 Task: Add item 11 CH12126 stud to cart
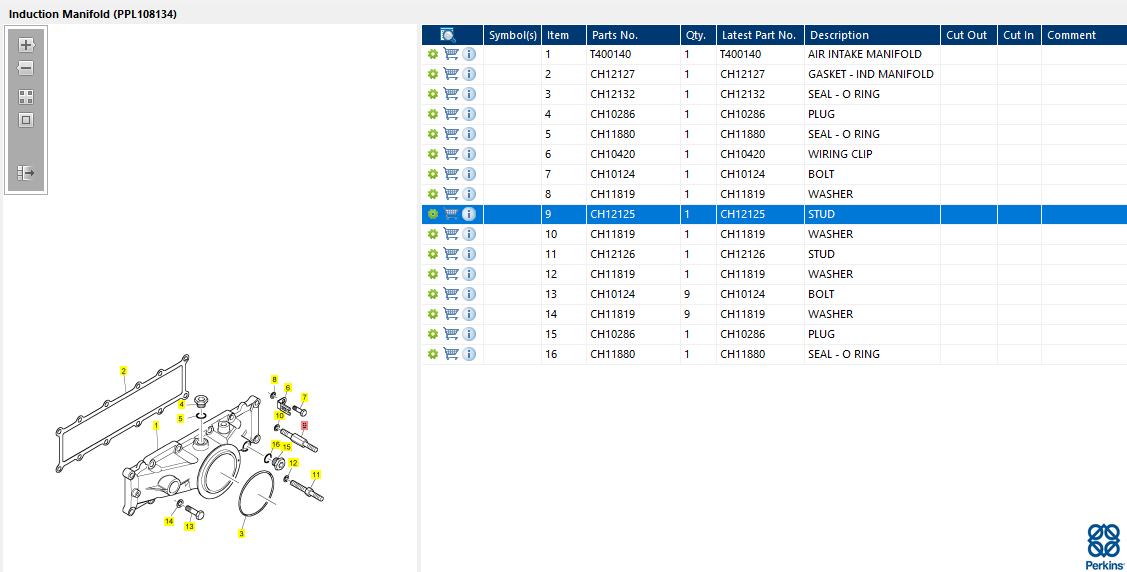pos(451,254)
